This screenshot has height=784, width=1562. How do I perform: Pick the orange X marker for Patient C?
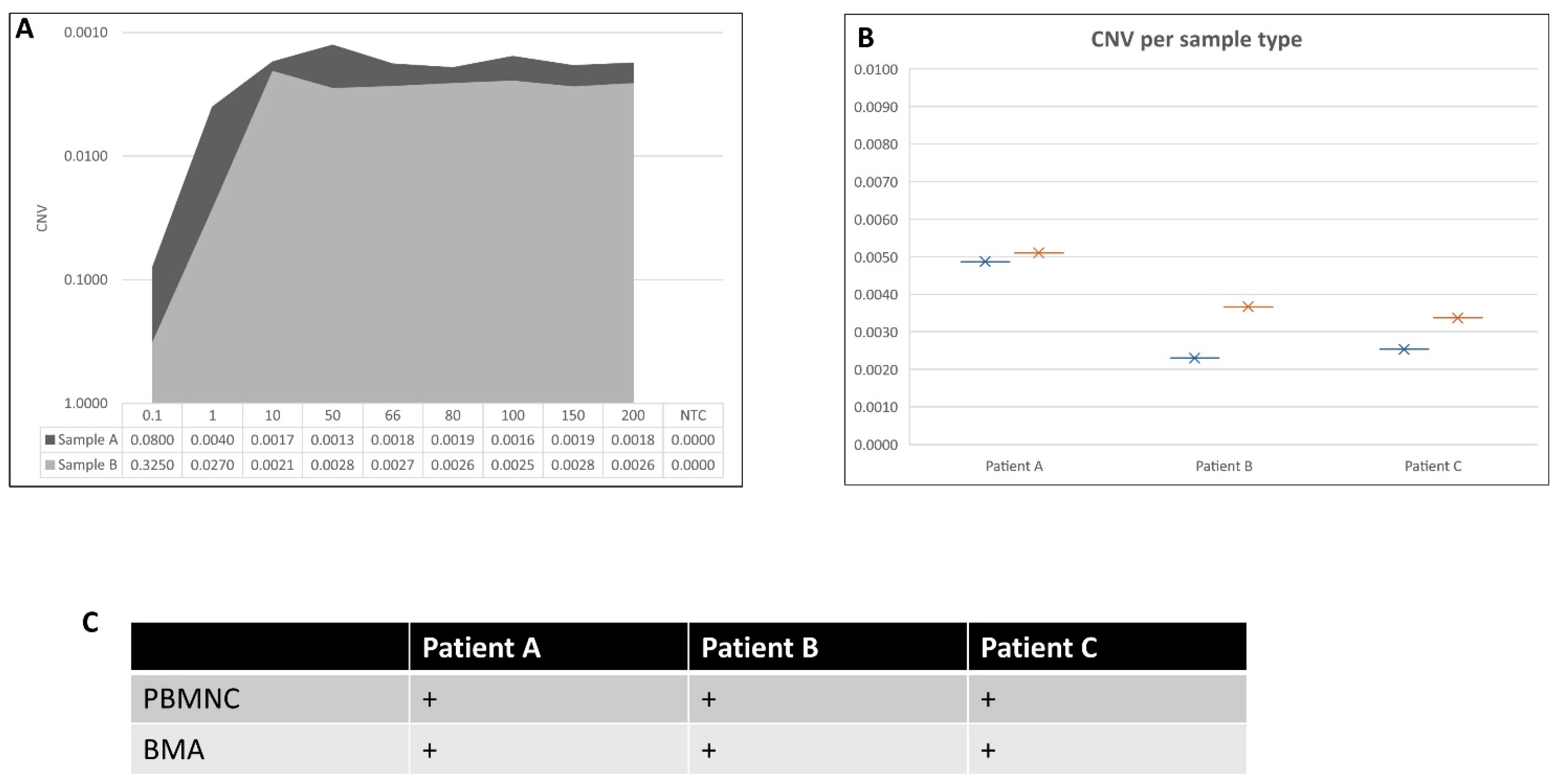pos(1457,317)
